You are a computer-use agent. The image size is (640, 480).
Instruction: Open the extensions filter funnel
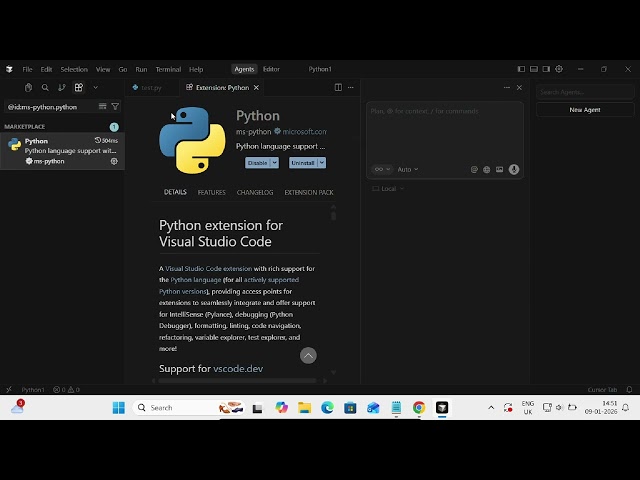pos(116,107)
